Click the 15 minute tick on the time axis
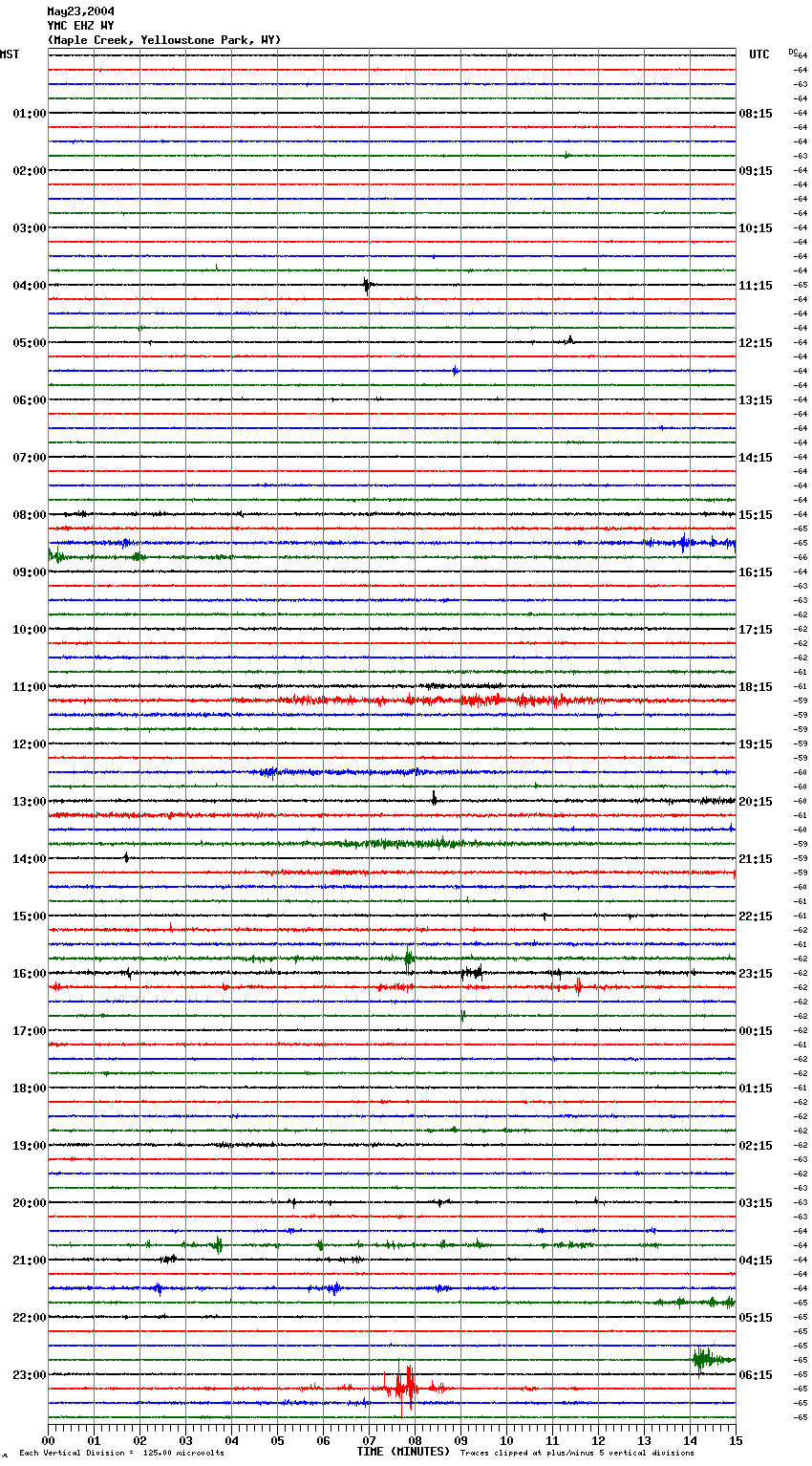Screen dimensions: 812x1466 736,1440
